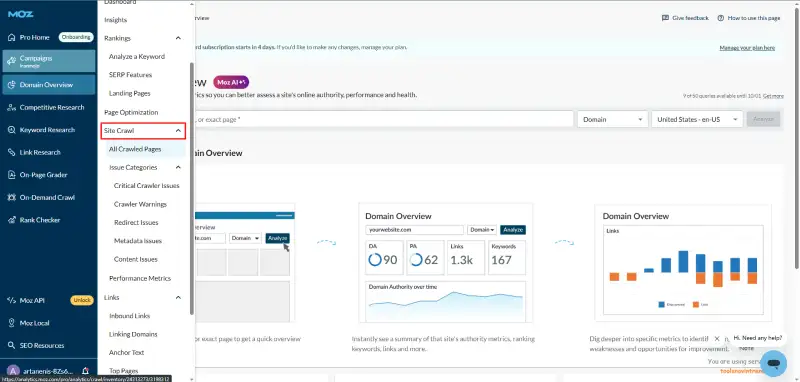Open the United States - en-US dropdown

point(697,119)
